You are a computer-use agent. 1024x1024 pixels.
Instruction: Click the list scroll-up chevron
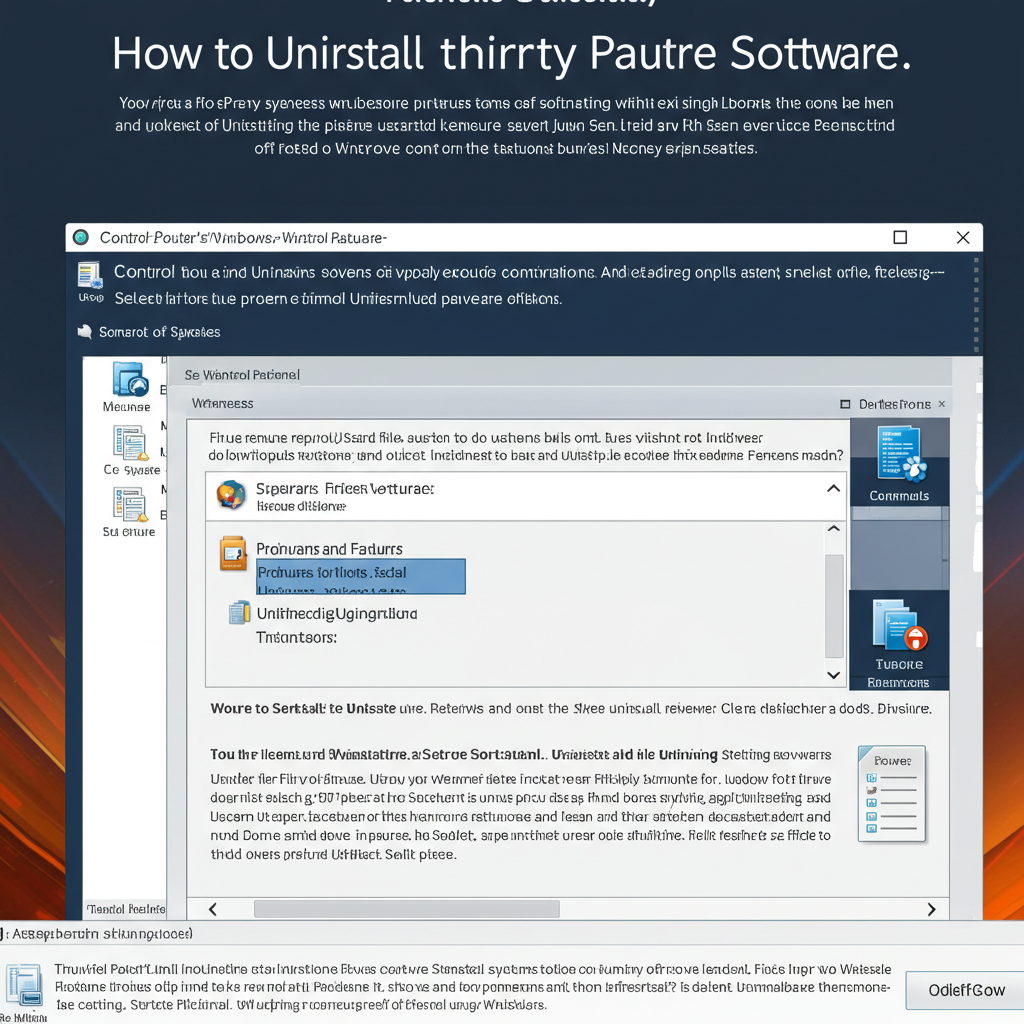834,528
